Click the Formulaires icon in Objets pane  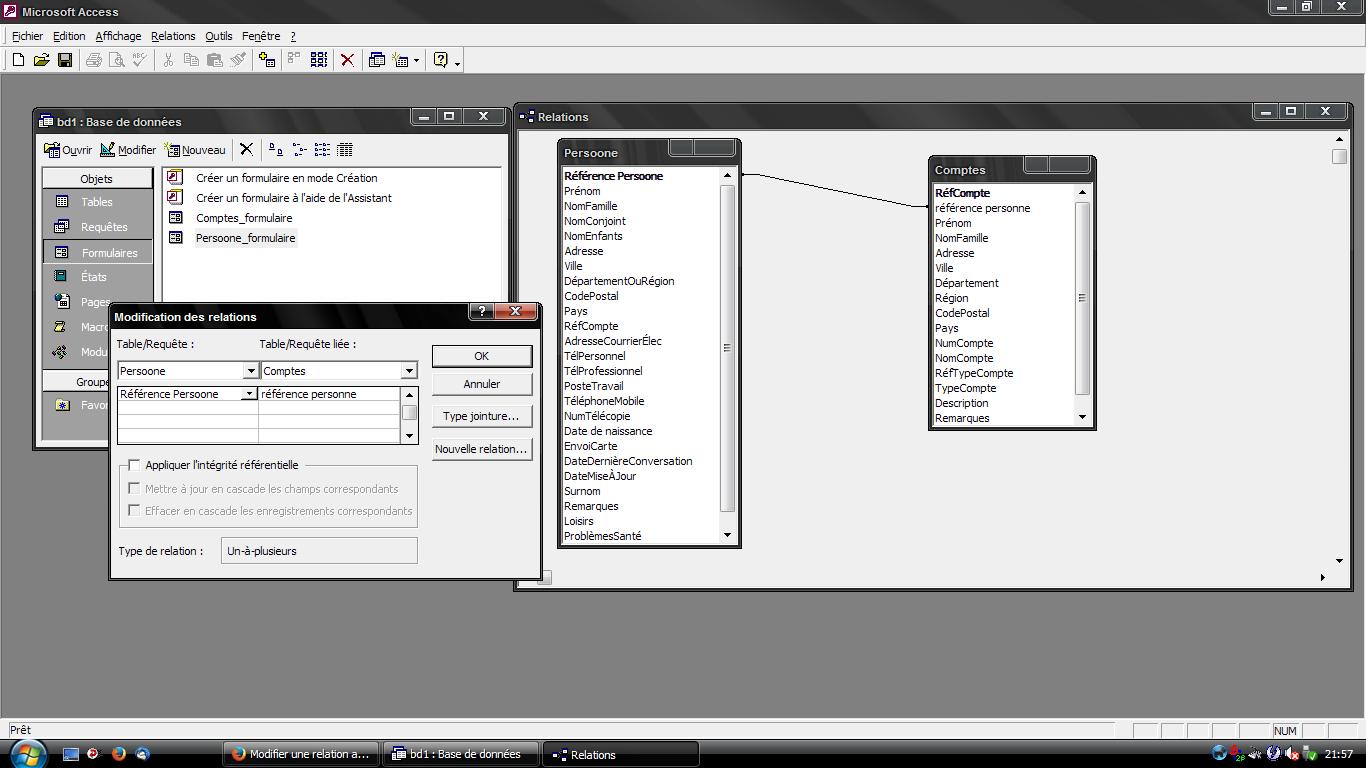(62, 253)
